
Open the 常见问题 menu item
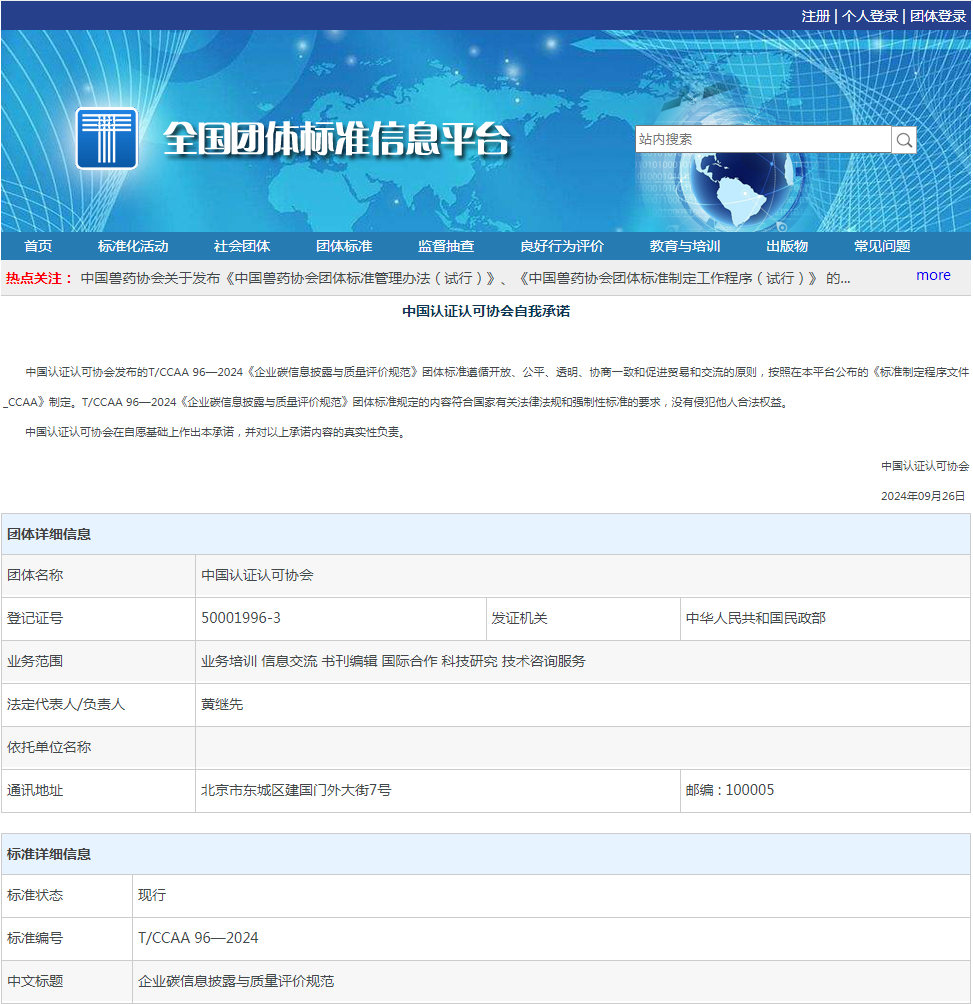(882, 246)
